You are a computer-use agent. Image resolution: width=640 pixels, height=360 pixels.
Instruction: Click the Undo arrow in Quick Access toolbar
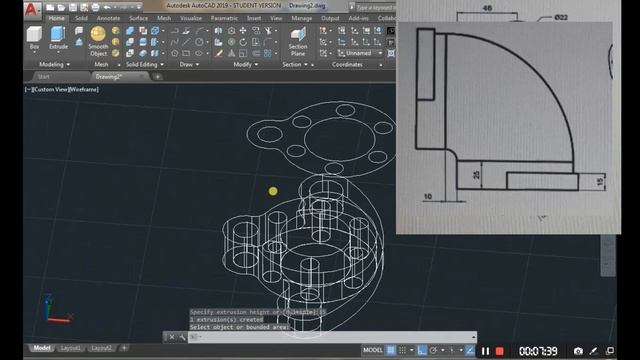click(107, 7)
